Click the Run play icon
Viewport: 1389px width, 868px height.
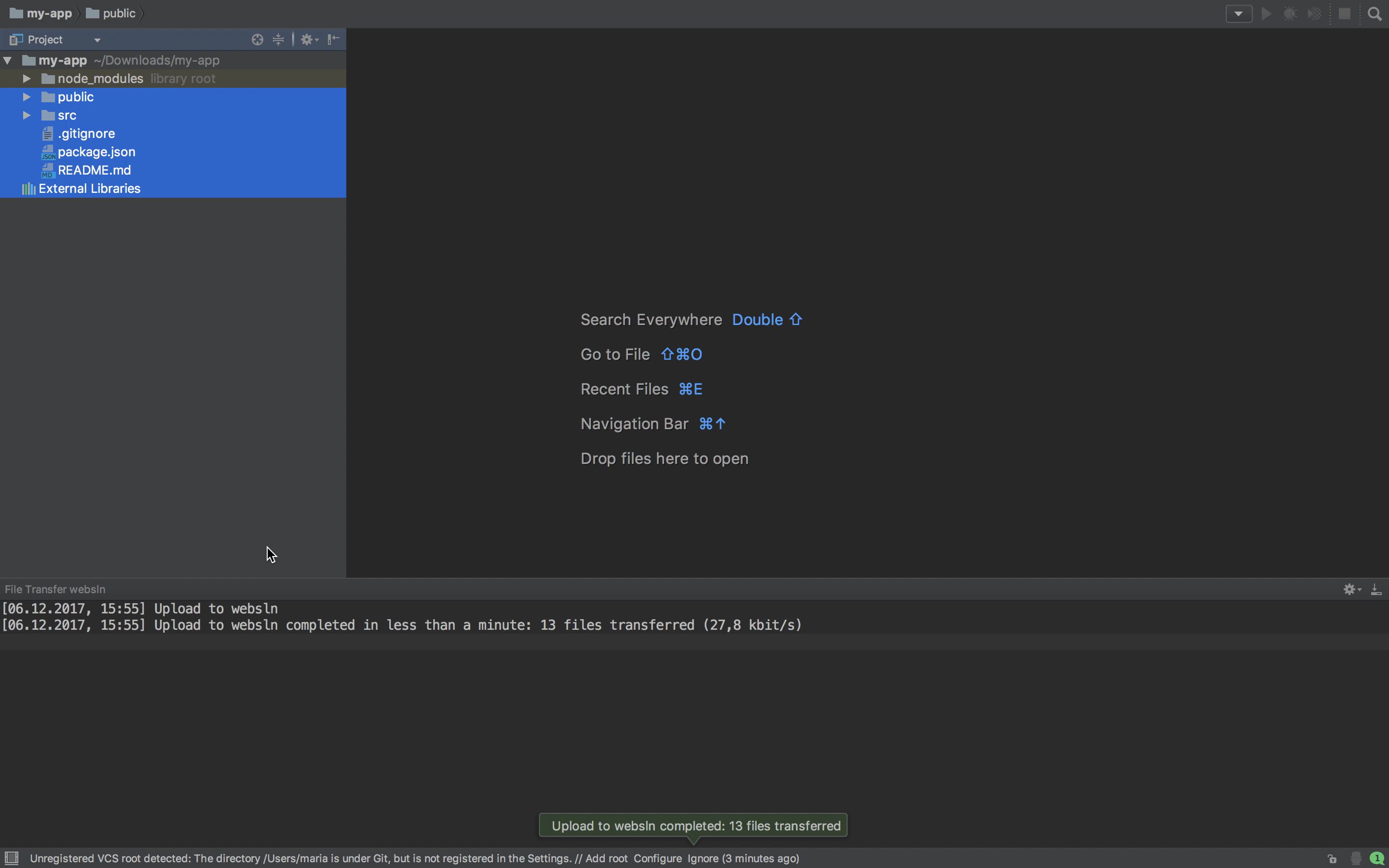coord(1266,14)
